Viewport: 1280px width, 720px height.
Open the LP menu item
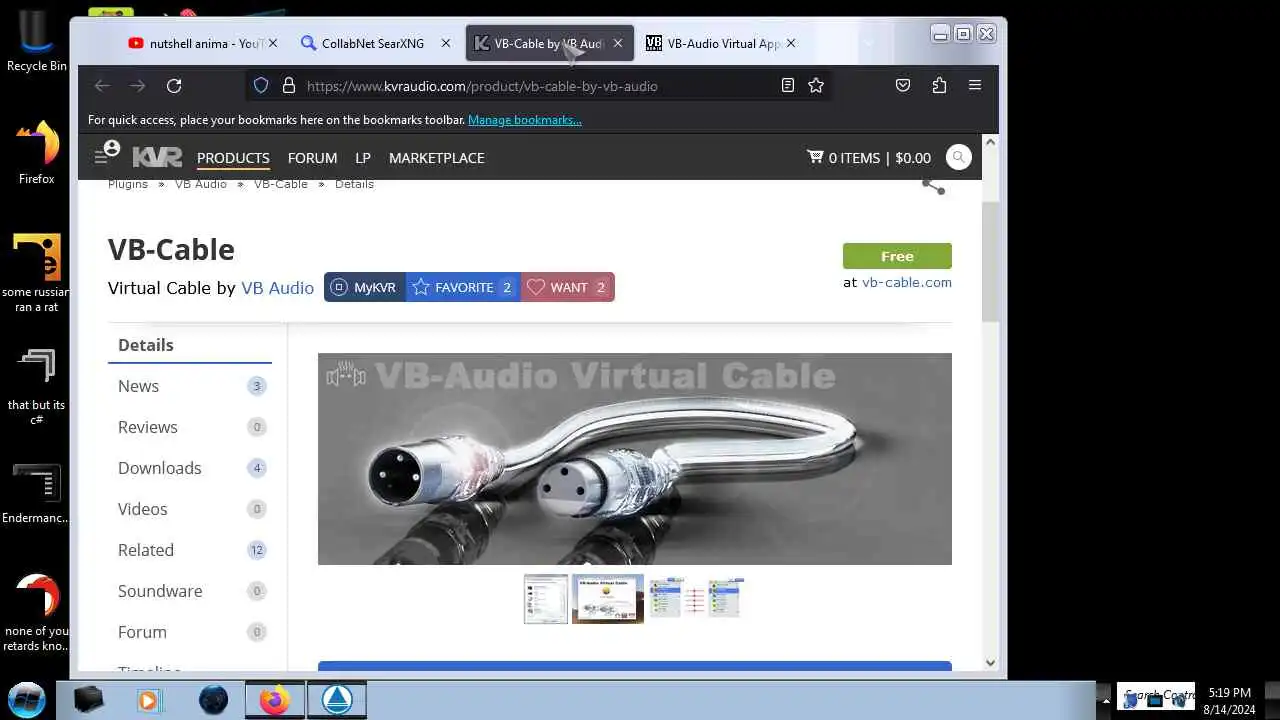click(363, 158)
